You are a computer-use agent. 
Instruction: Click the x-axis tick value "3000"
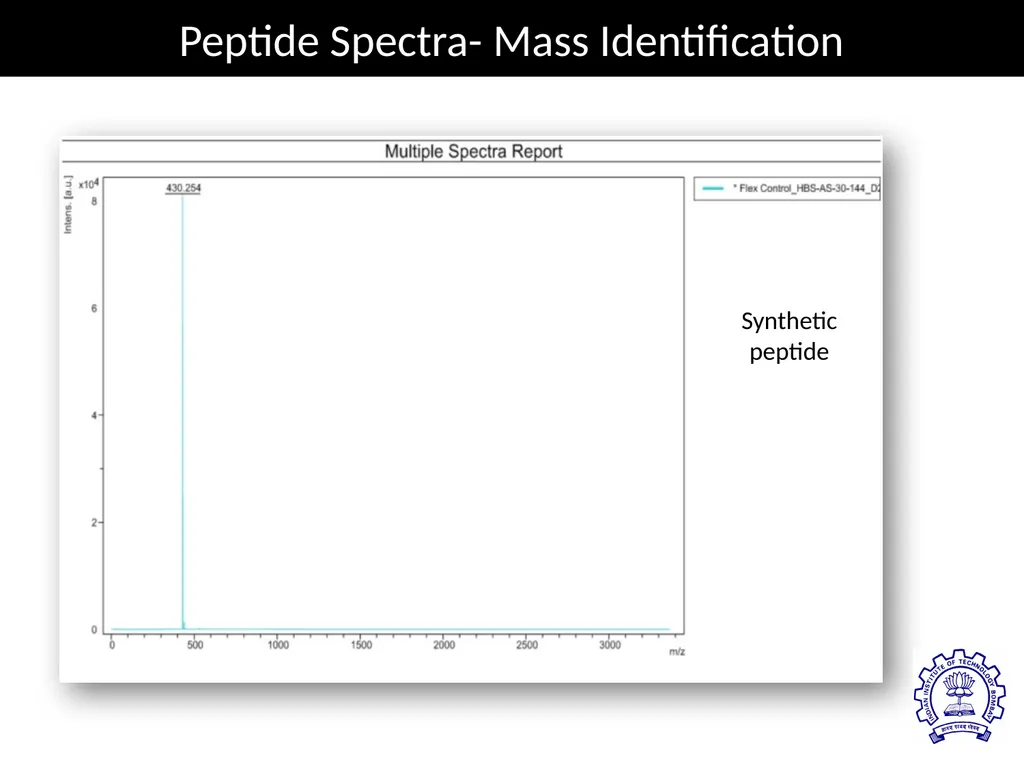pos(610,645)
